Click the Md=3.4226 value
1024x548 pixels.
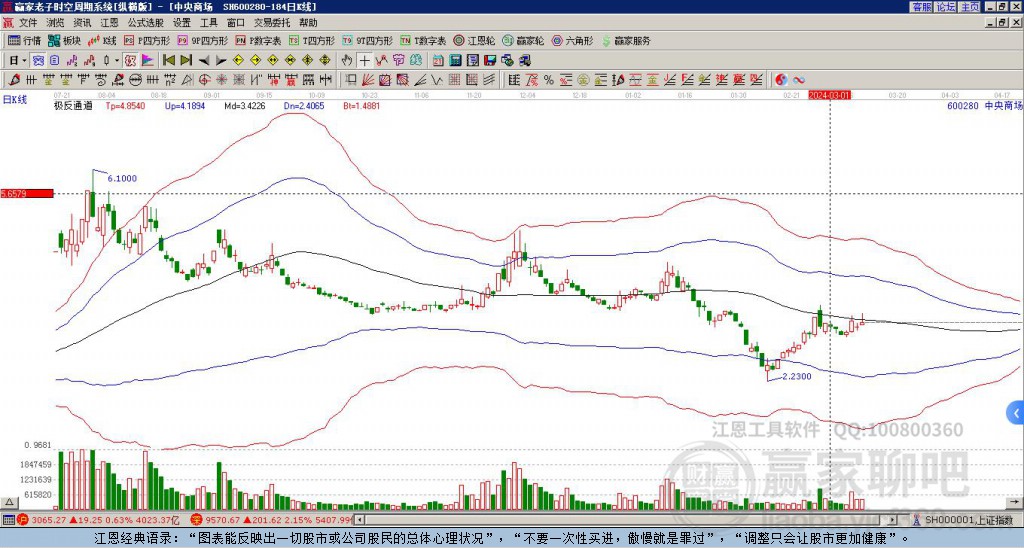[x=245, y=106]
